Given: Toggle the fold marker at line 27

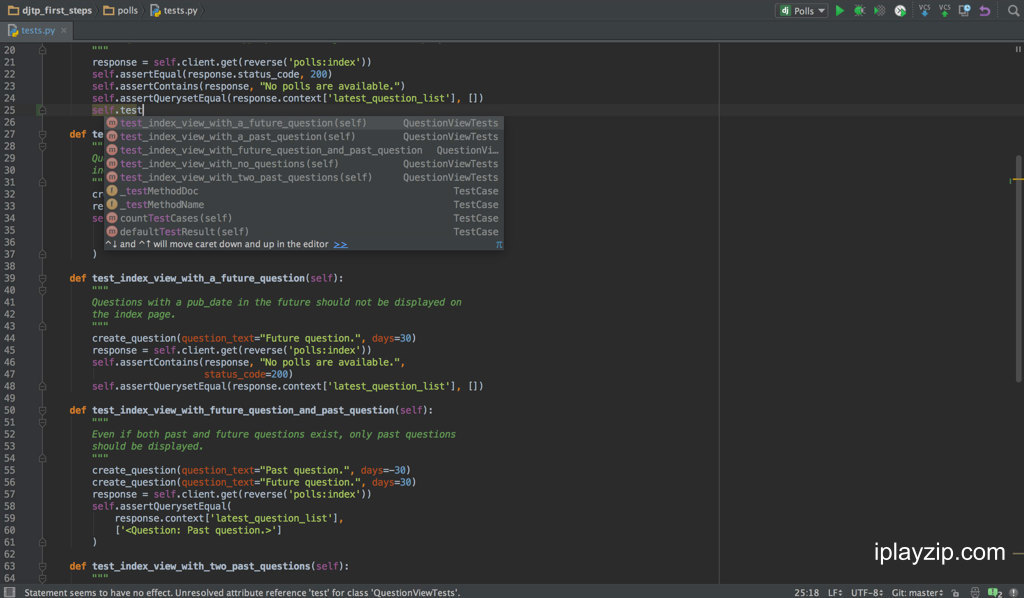Looking at the screenshot, I should point(42,134).
